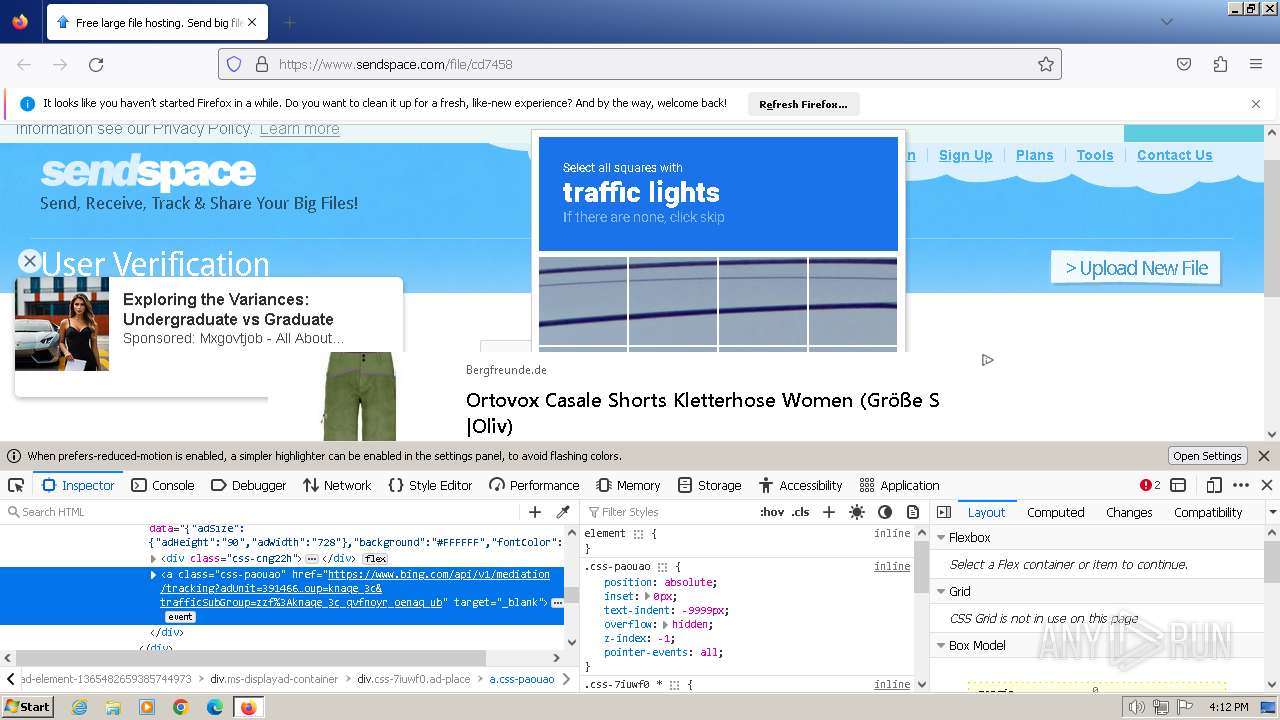Open the Performance panel
Image resolution: width=1280 pixels, height=720 pixels.
534,485
